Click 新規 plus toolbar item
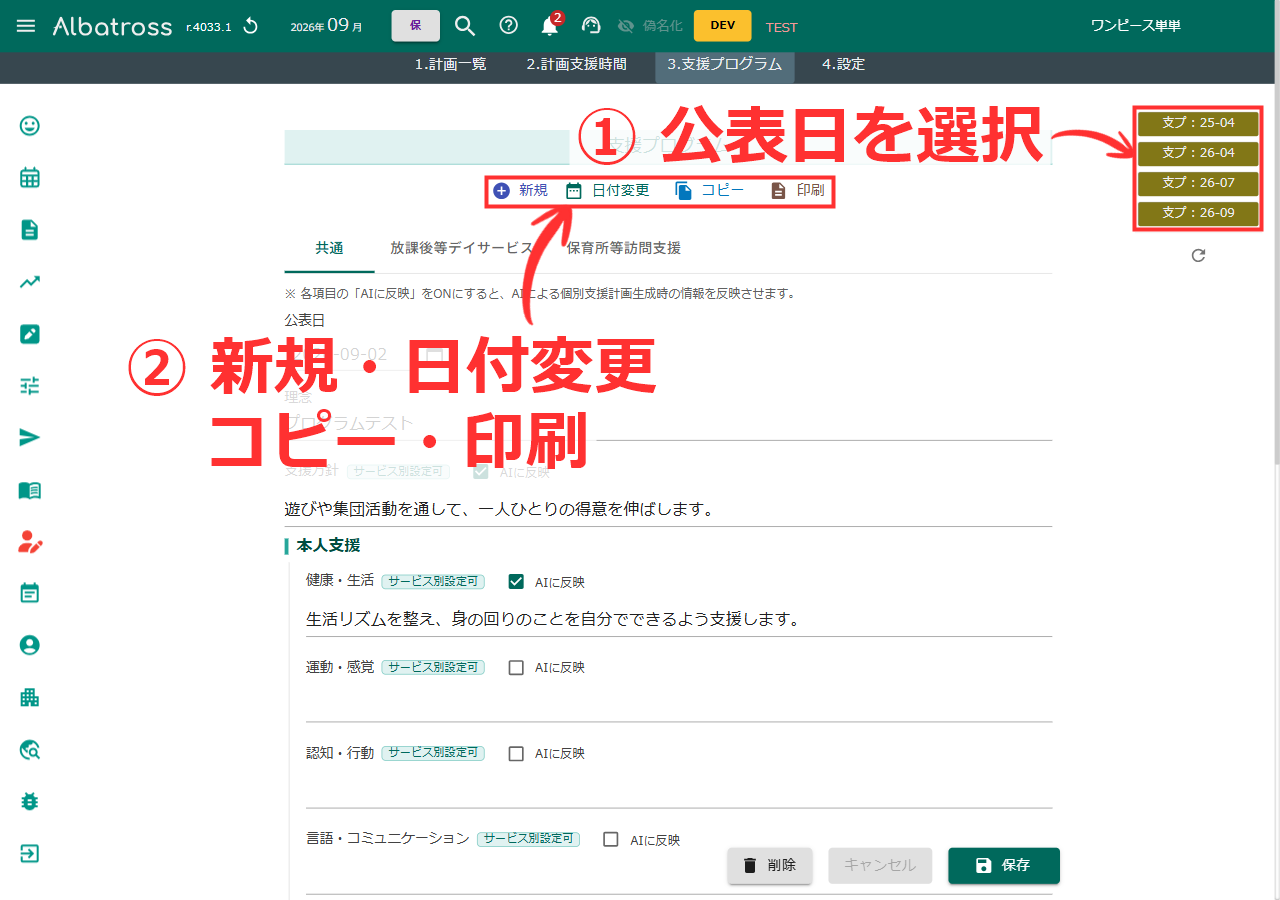The height and width of the screenshot is (900, 1280). click(520, 190)
